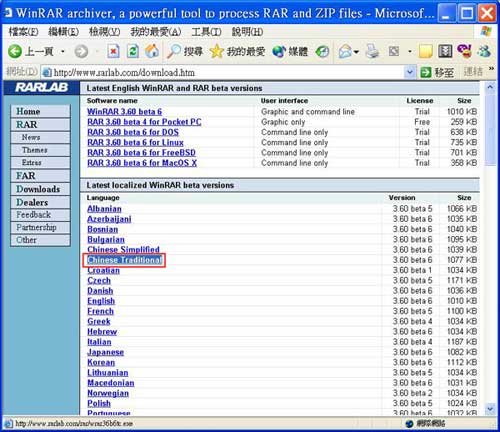
Task: Click the Other sidebar button
Action: [x=40, y=240]
